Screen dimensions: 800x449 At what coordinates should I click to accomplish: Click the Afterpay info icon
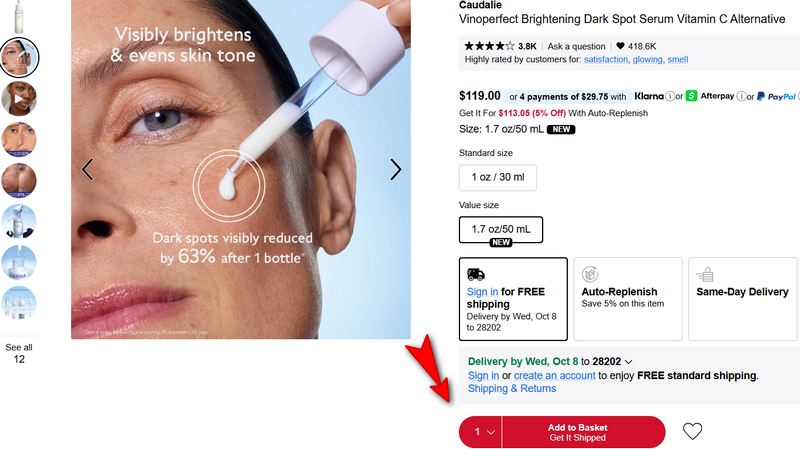(742, 97)
